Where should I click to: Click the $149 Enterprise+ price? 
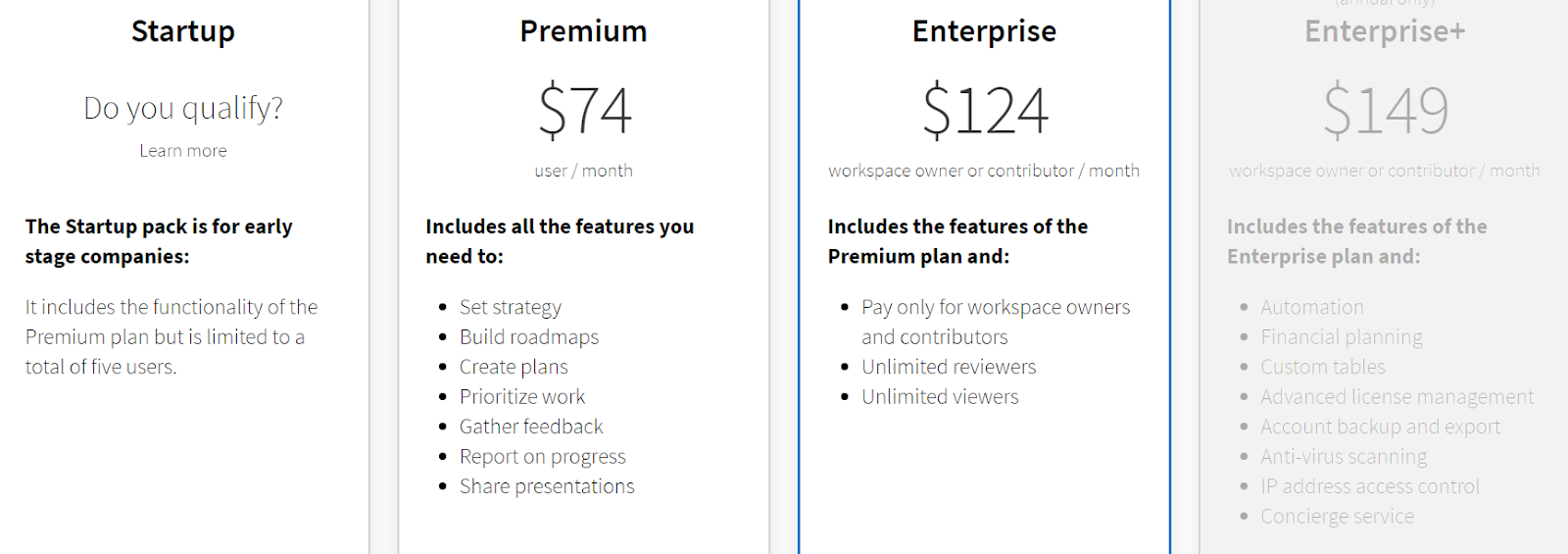point(1386,110)
